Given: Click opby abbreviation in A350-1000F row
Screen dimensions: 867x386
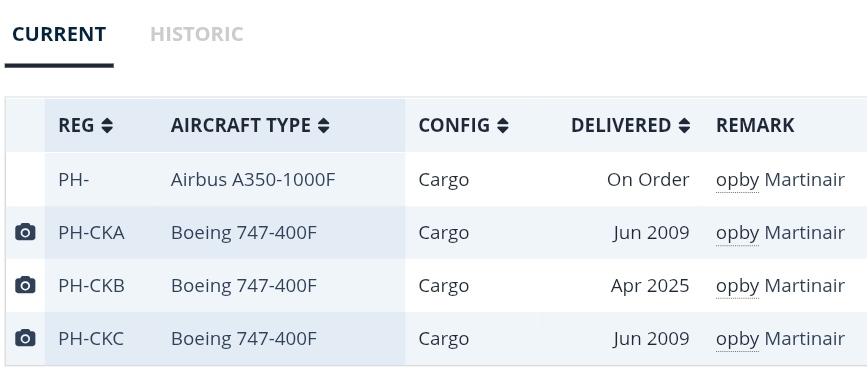Looking at the screenshot, I should point(738,180).
